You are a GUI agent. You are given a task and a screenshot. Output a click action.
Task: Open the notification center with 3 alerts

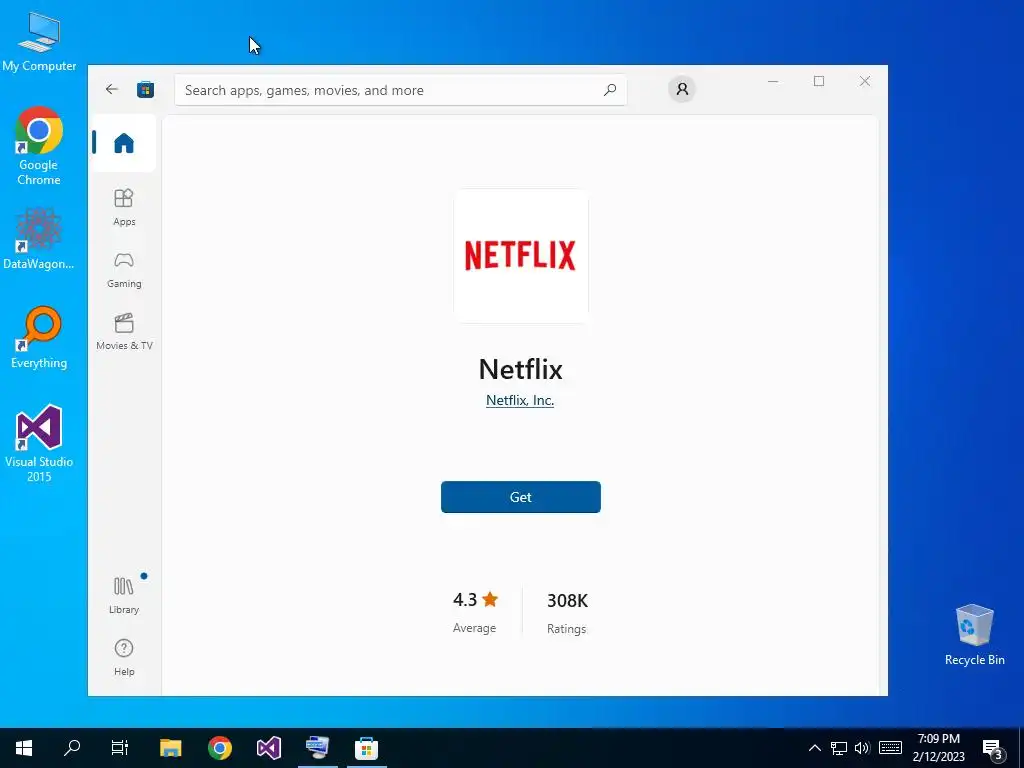pyautogui.click(x=993, y=748)
